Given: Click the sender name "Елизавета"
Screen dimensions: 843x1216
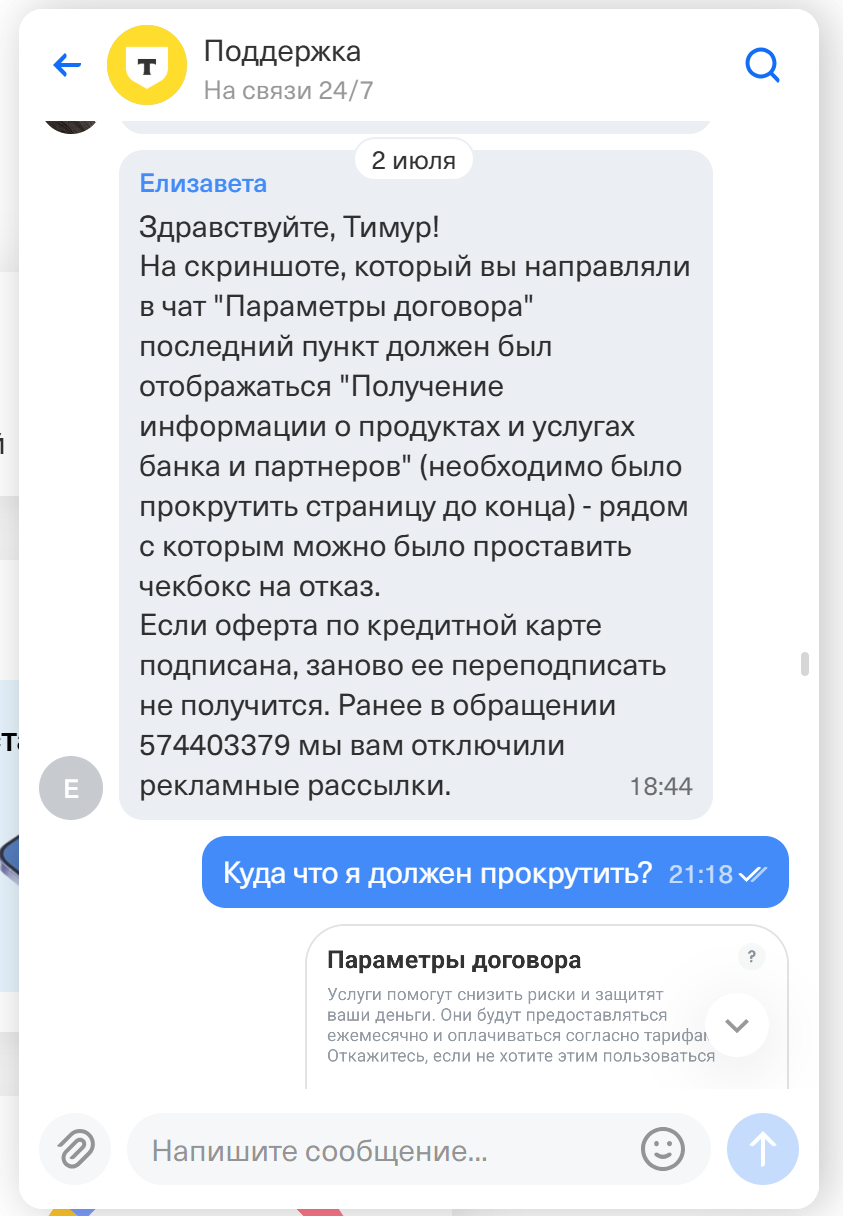Looking at the screenshot, I should pyautogui.click(x=203, y=184).
